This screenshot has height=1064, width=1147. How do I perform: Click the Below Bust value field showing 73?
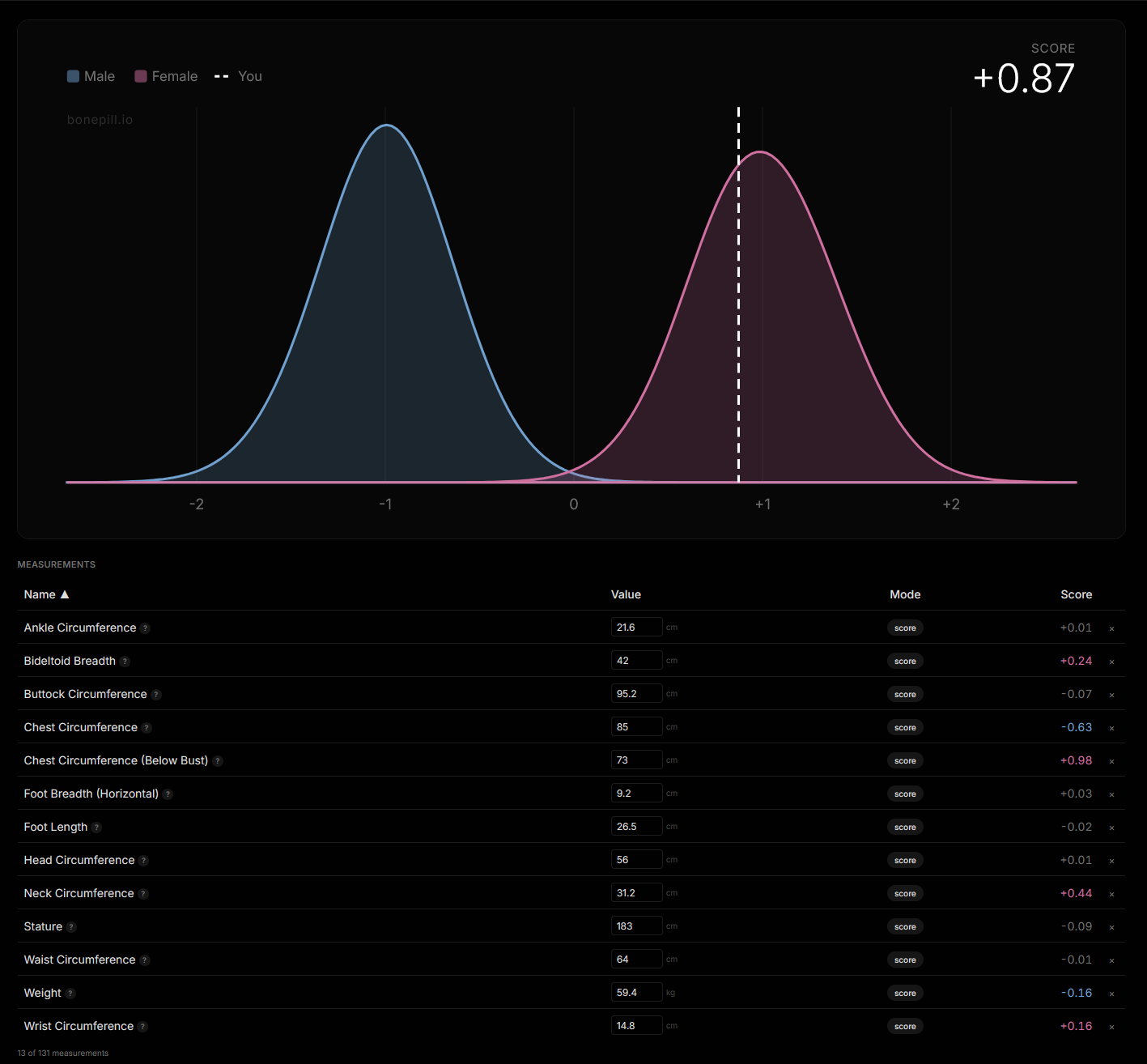pos(636,760)
